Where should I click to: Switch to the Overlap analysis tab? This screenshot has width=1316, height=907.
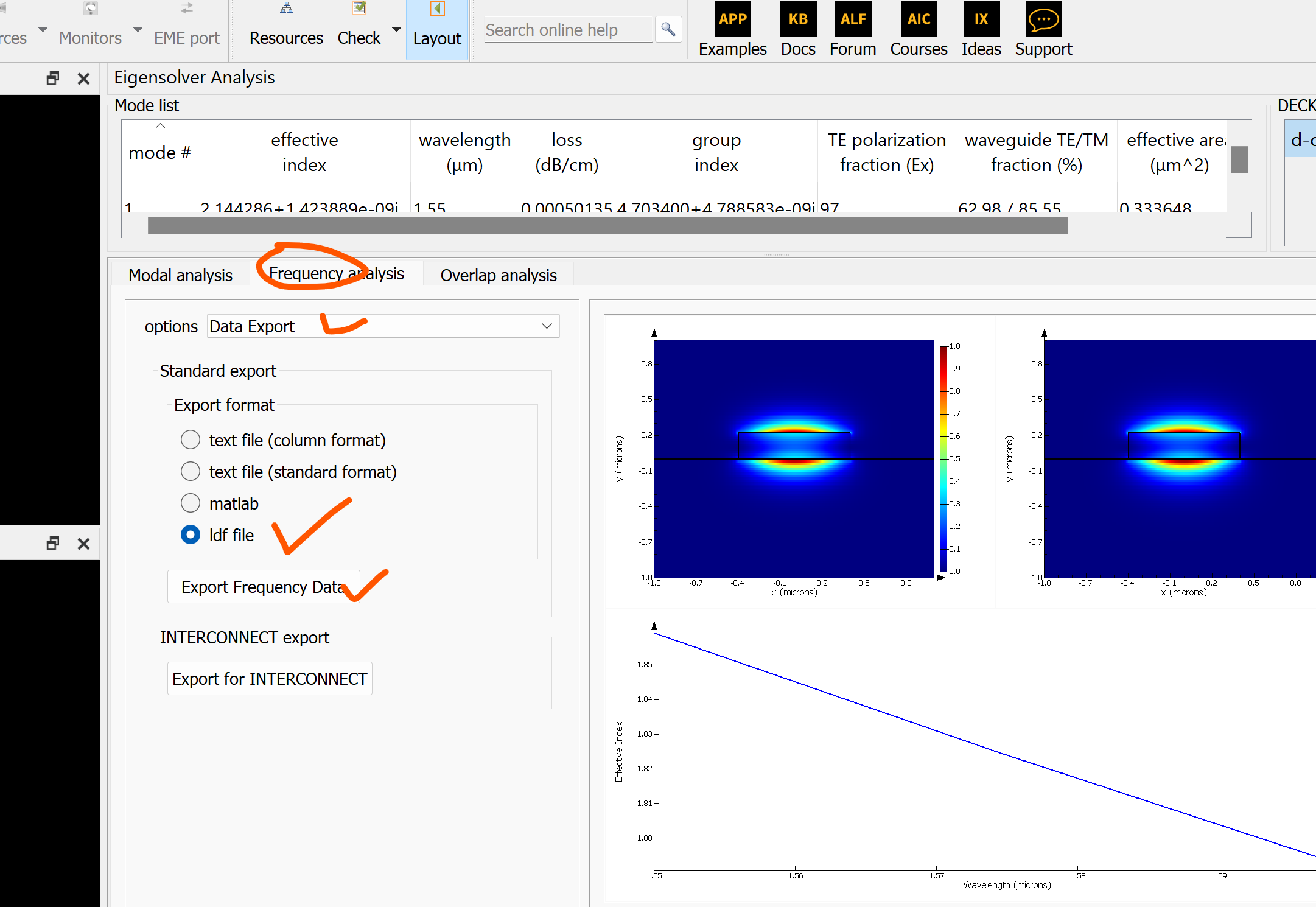click(498, 275)
